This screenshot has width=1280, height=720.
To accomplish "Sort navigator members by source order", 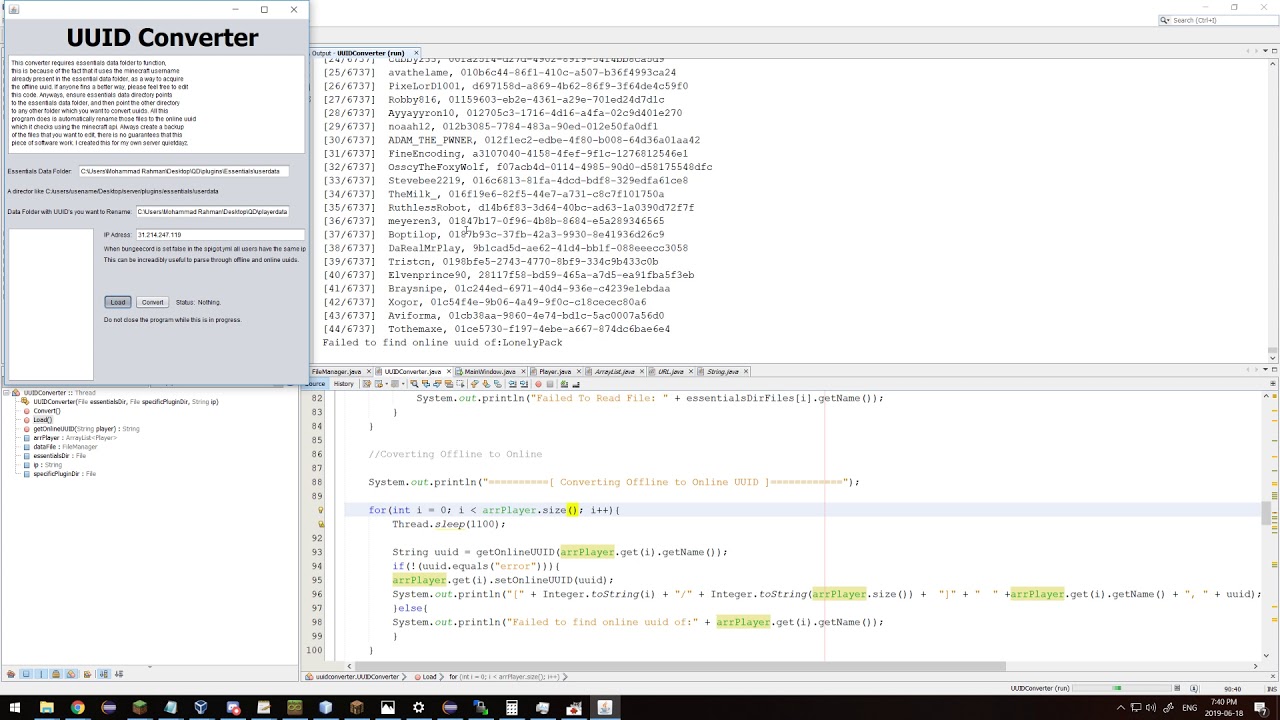I will (119, 674).
